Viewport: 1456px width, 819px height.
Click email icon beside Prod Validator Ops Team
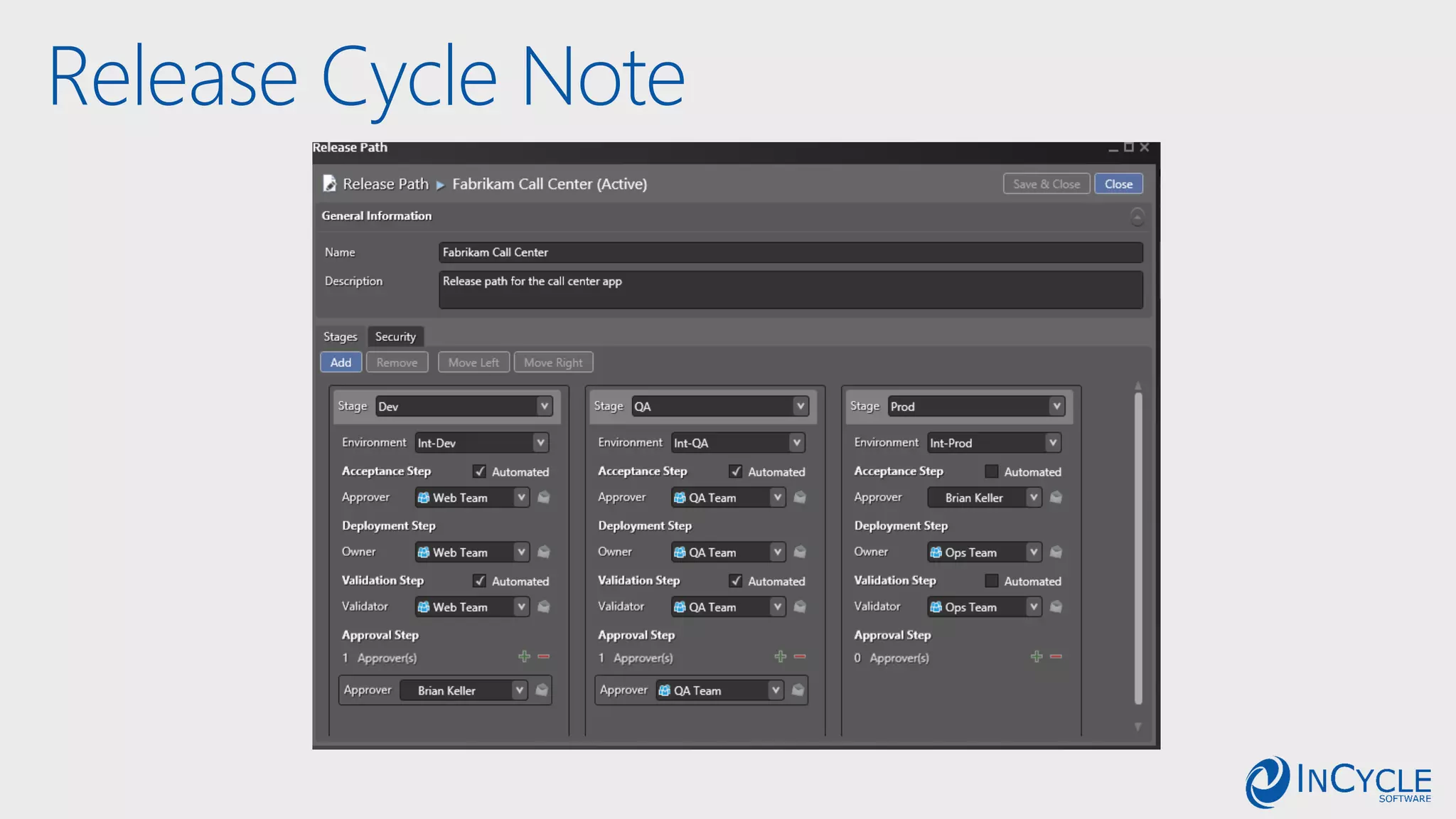[x=1056, y=606]
